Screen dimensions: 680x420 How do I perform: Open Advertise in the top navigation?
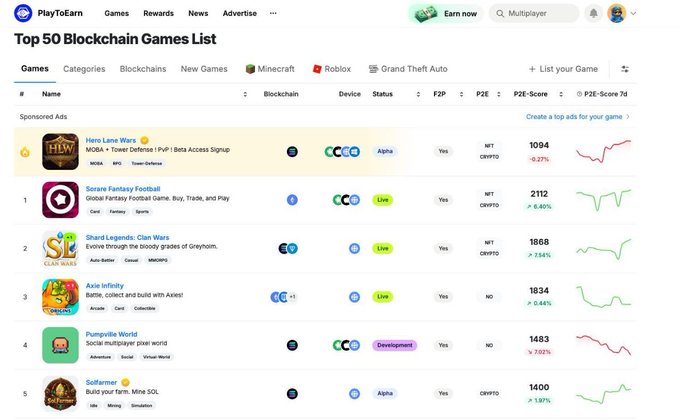tap(239, 13)
